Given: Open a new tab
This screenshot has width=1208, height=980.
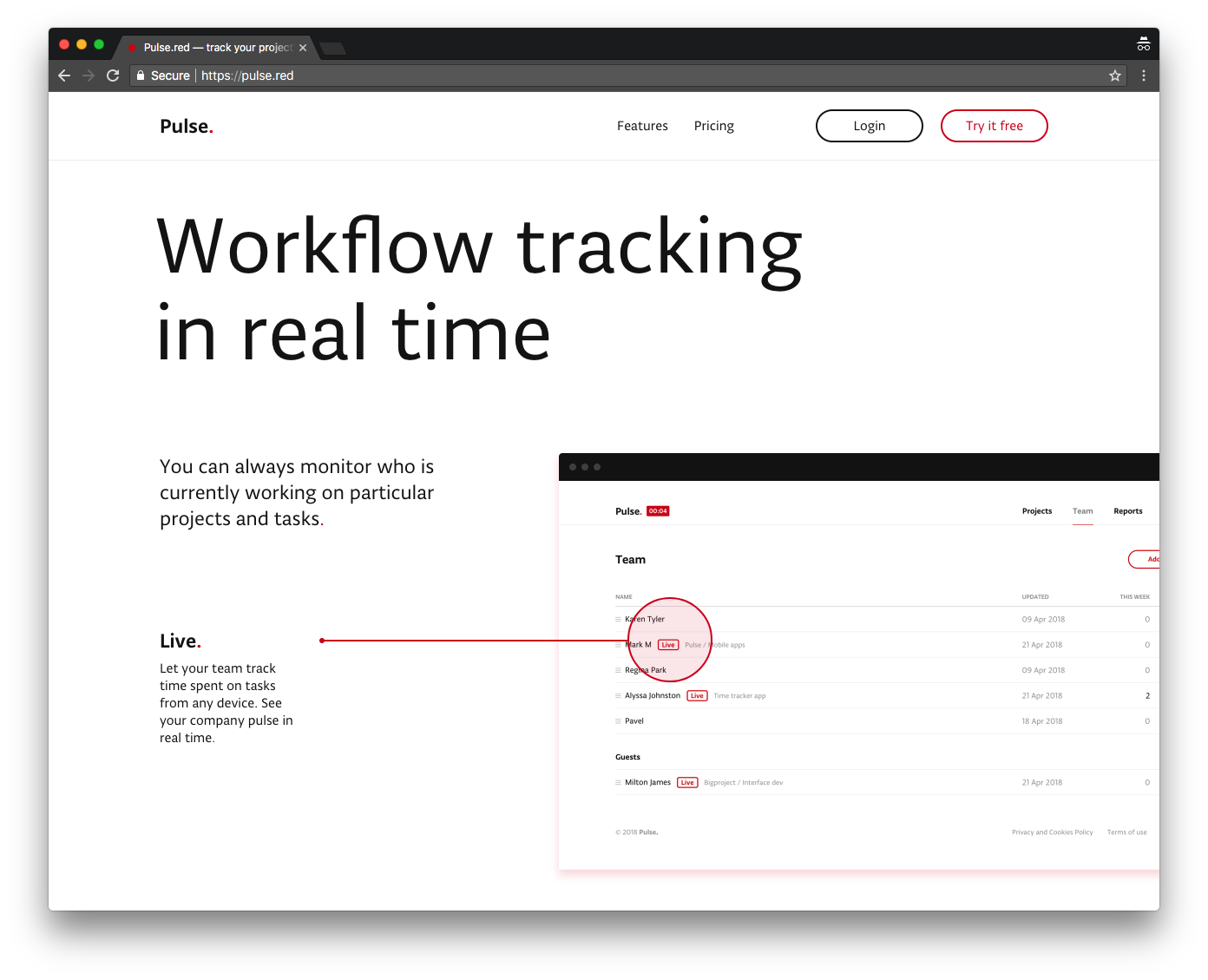Looking at the screenshot, I should [x=332, y=48].
